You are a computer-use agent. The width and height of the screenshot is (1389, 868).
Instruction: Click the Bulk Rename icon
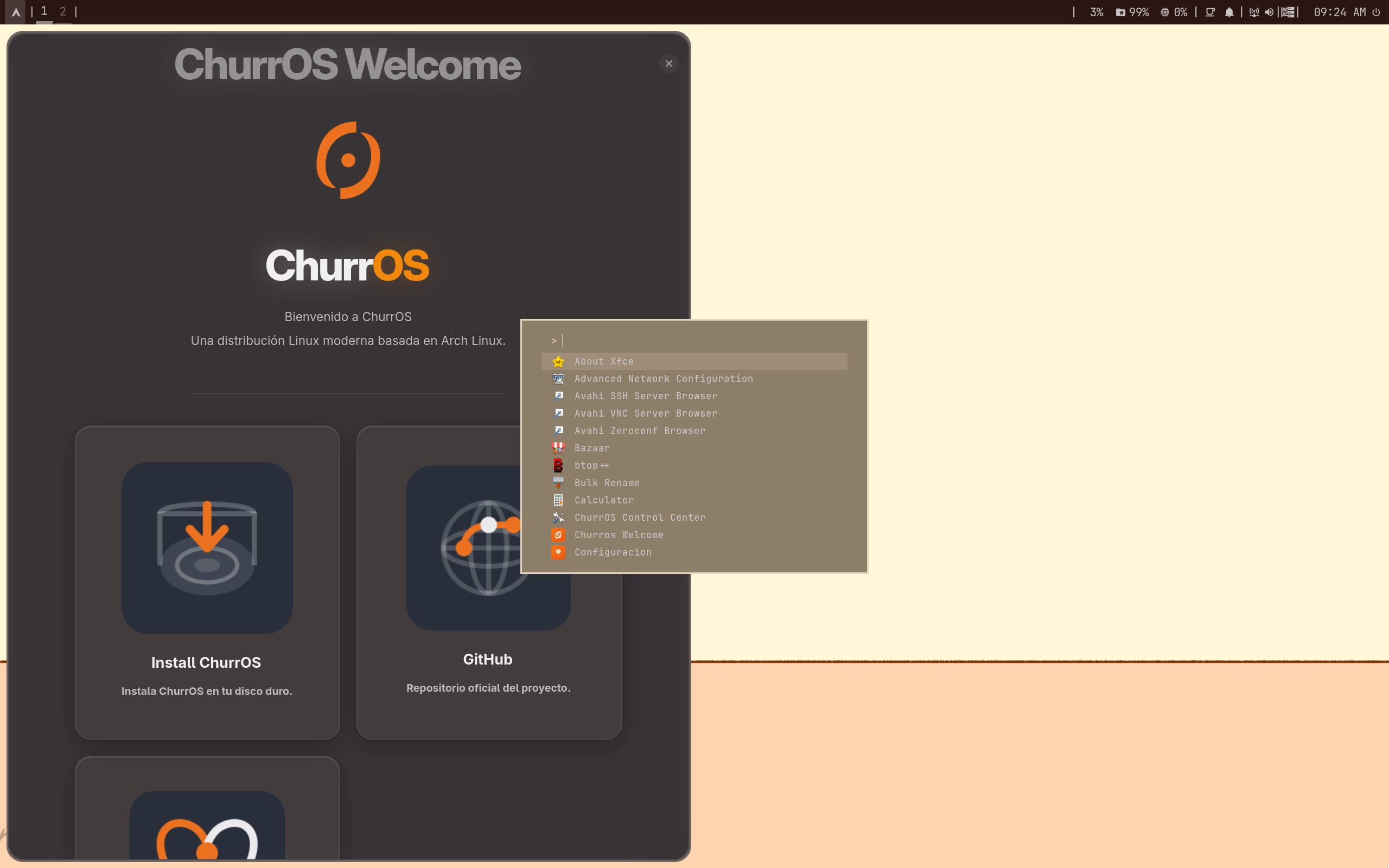[558, 483]
